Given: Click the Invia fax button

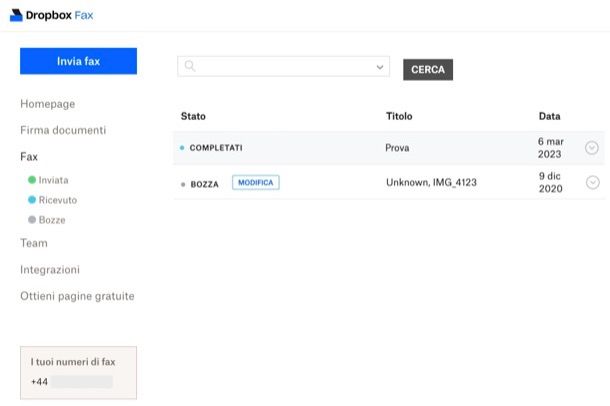Looking at the screenshot, I should coord(79,61).
